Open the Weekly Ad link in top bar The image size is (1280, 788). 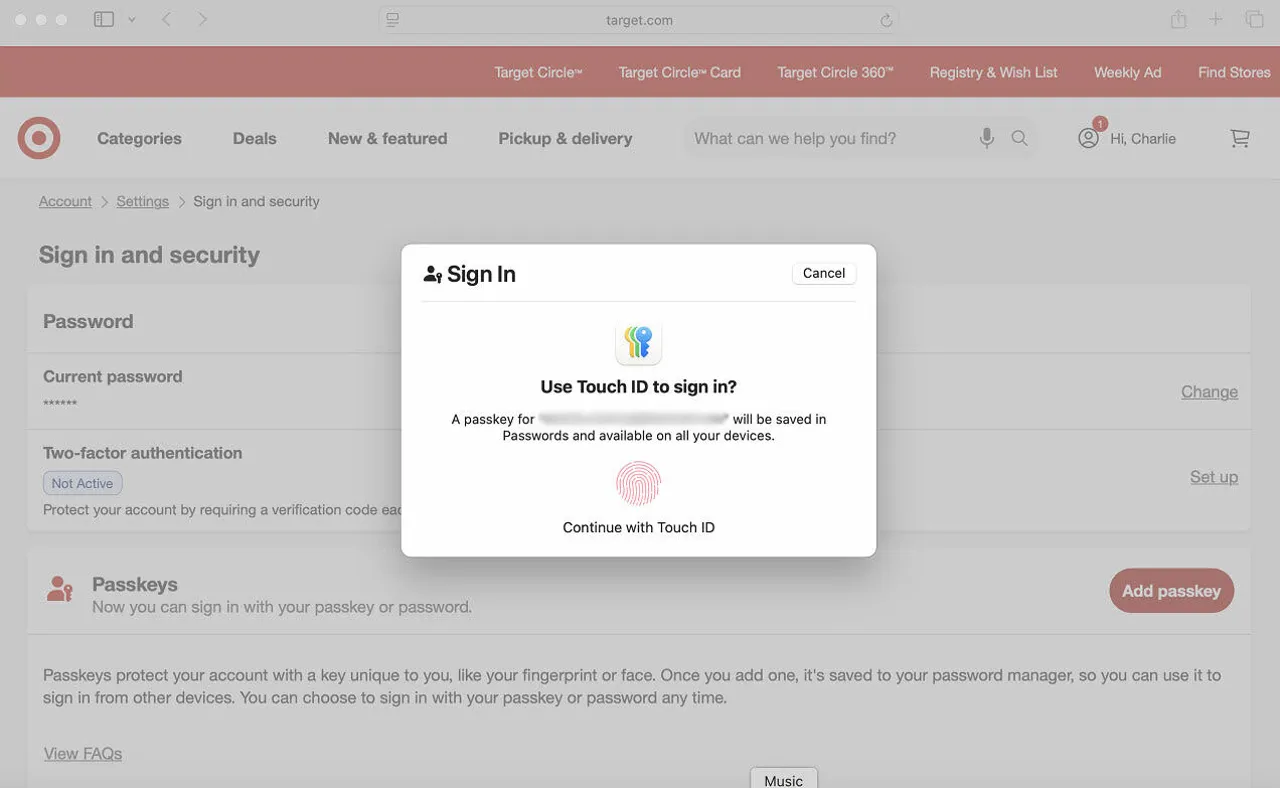[1127, 72]
